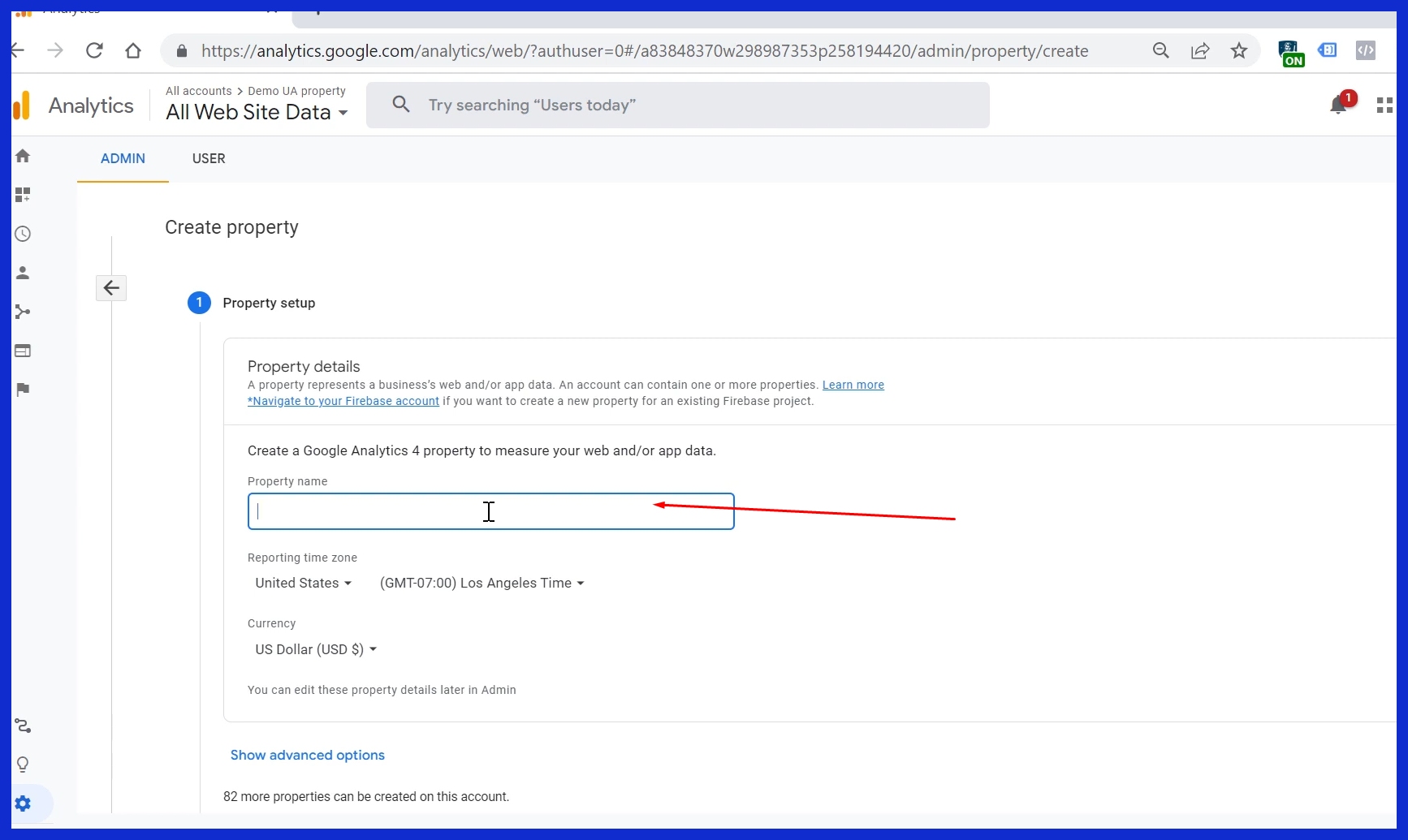Screen dimensions: 1408x840
Task: Open Conversions flag sidebar icon
Action: click(x=23, y=390)
